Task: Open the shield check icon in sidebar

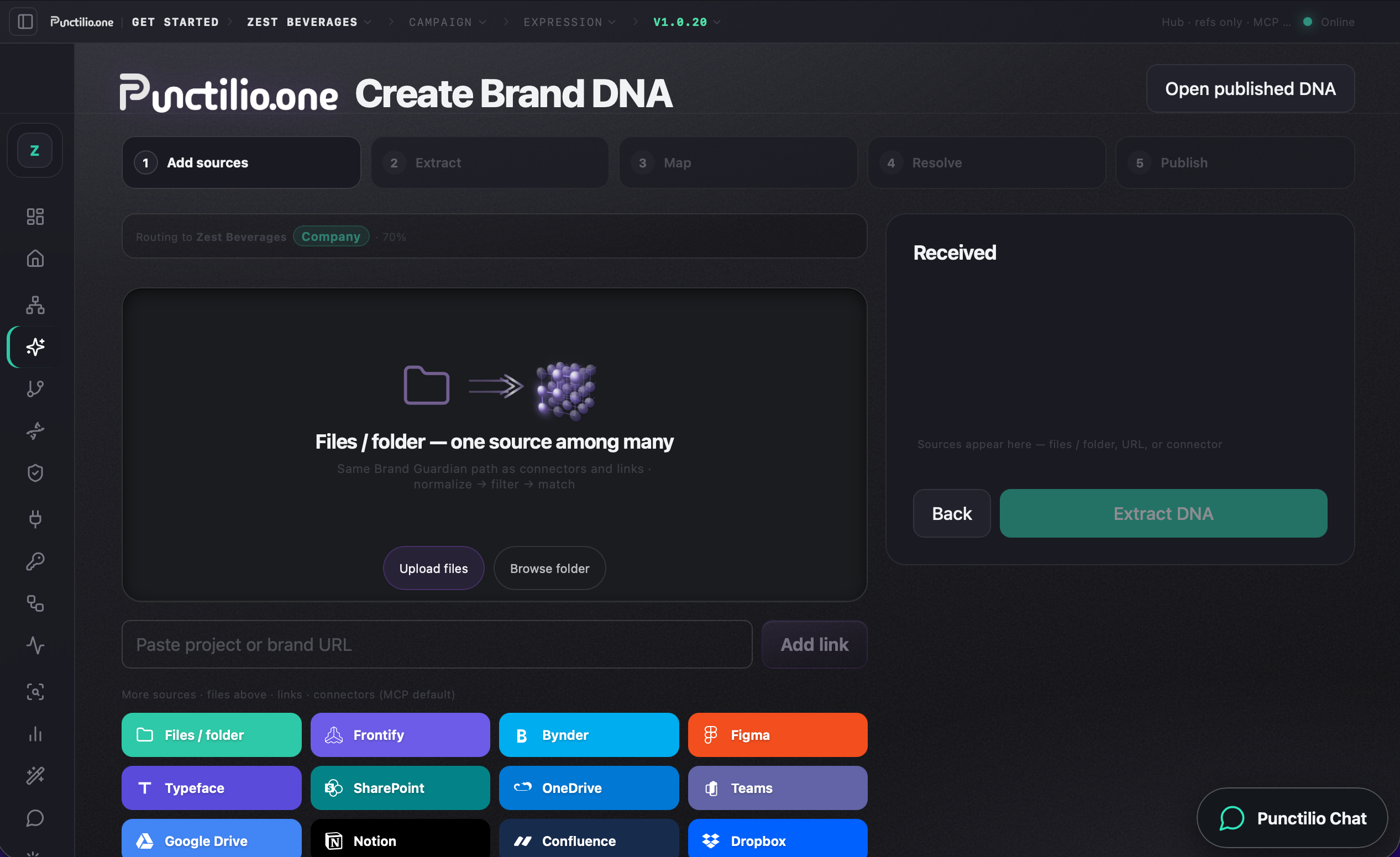Action: point(35,473)
